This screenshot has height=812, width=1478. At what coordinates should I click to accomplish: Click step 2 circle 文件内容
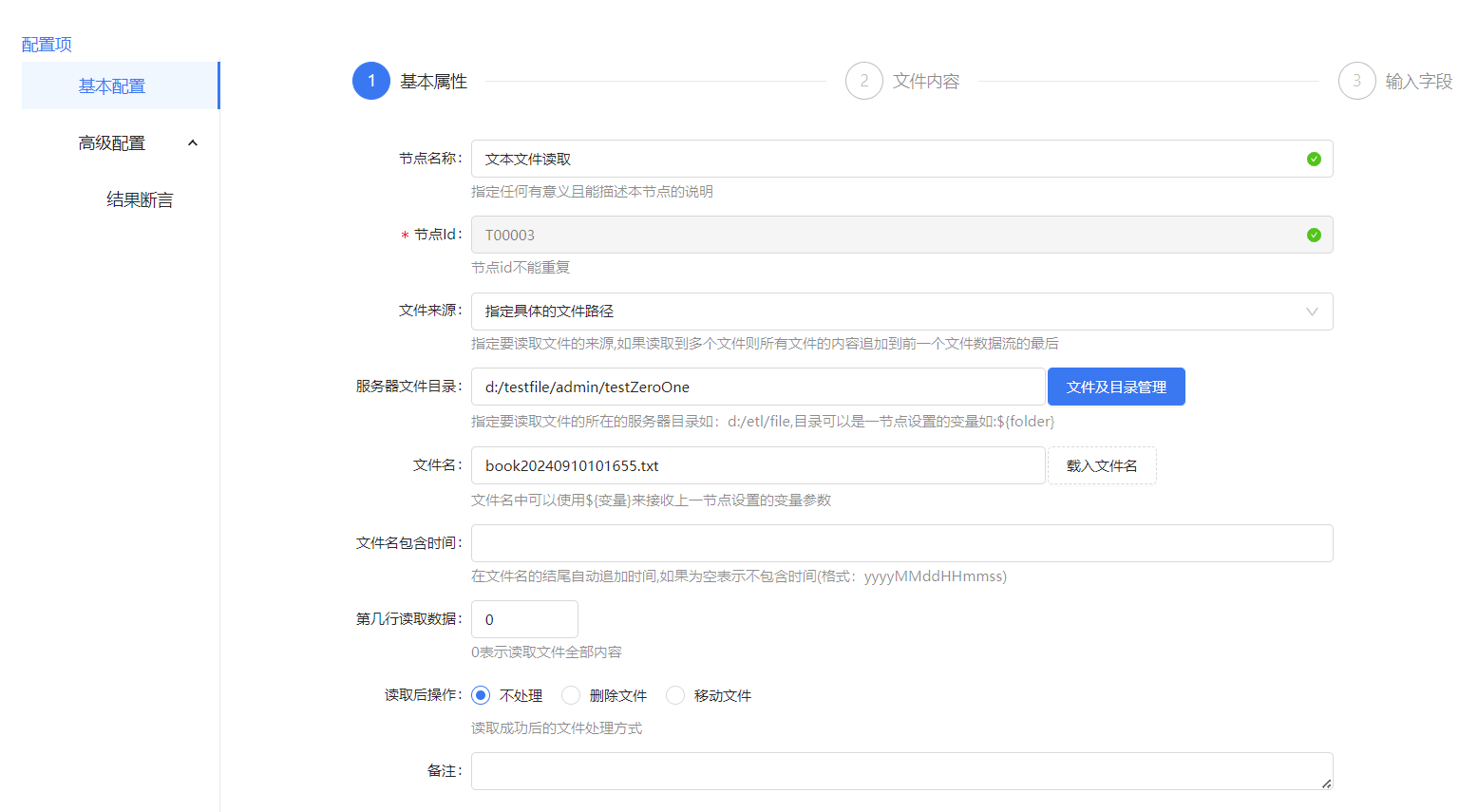pos(864,81)
